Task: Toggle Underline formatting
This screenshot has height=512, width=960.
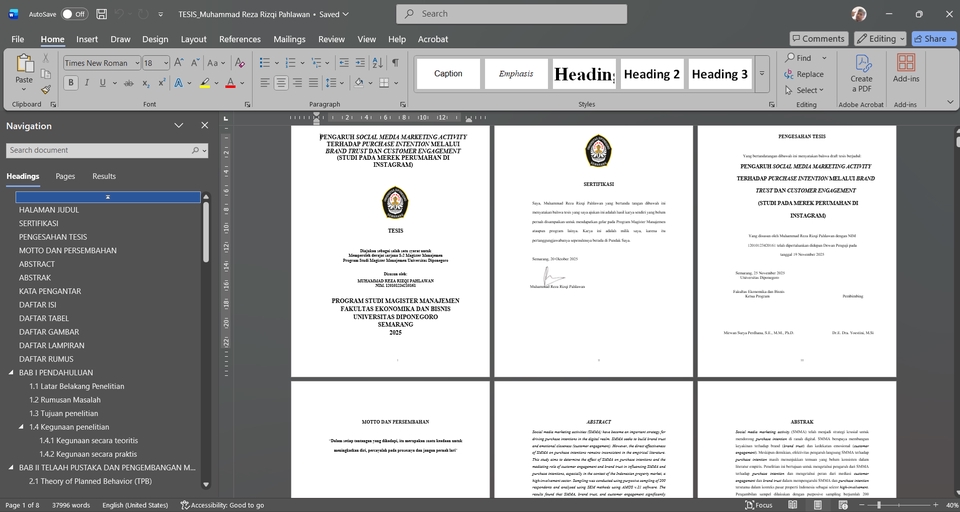Action: point(102,83)
